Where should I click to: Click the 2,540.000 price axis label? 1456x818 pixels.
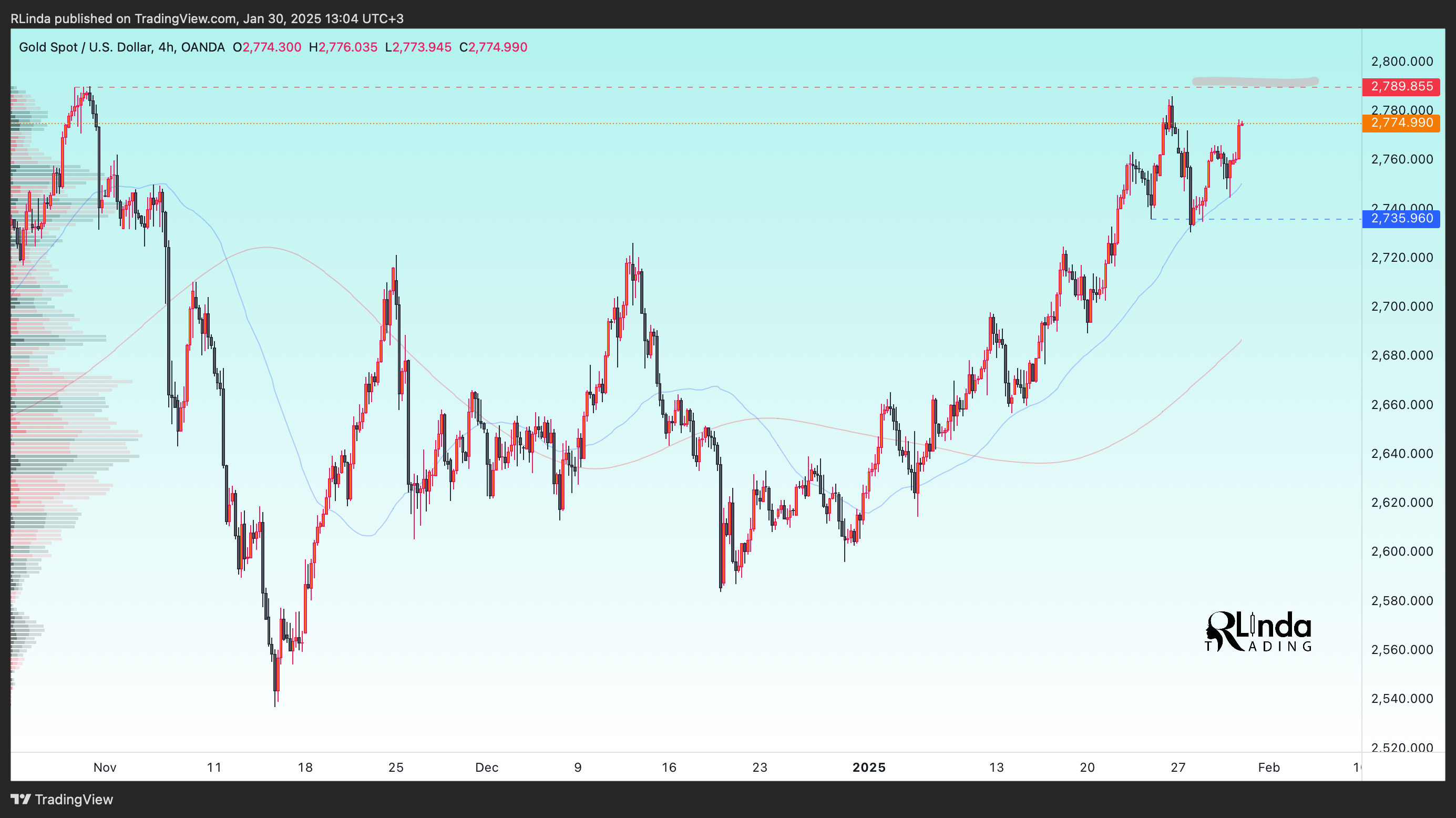tap(1402, 698)
